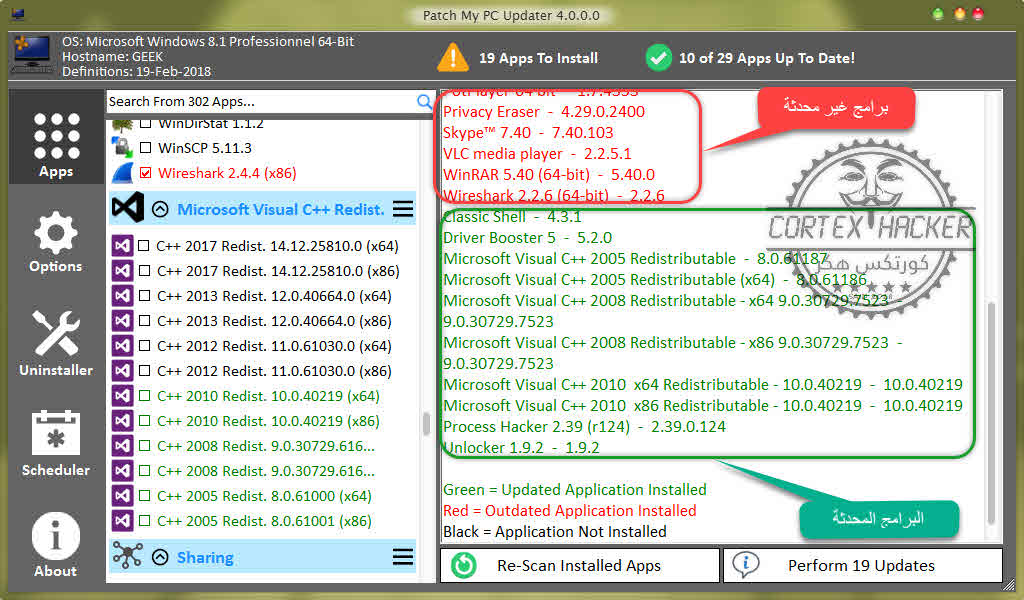Click VS icon for C++ 2012 Redist. (x64)
The height and width of the screenshot is (600, 1024).
click(x=122, y=346)
